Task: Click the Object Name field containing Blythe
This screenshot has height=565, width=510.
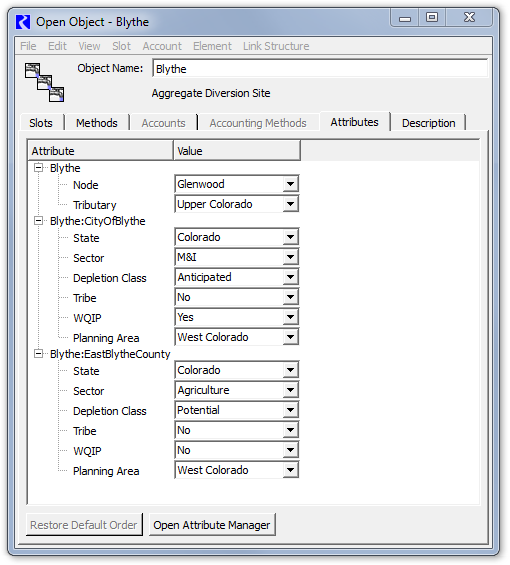Action: pyautogui.click(x=320, y=68)
